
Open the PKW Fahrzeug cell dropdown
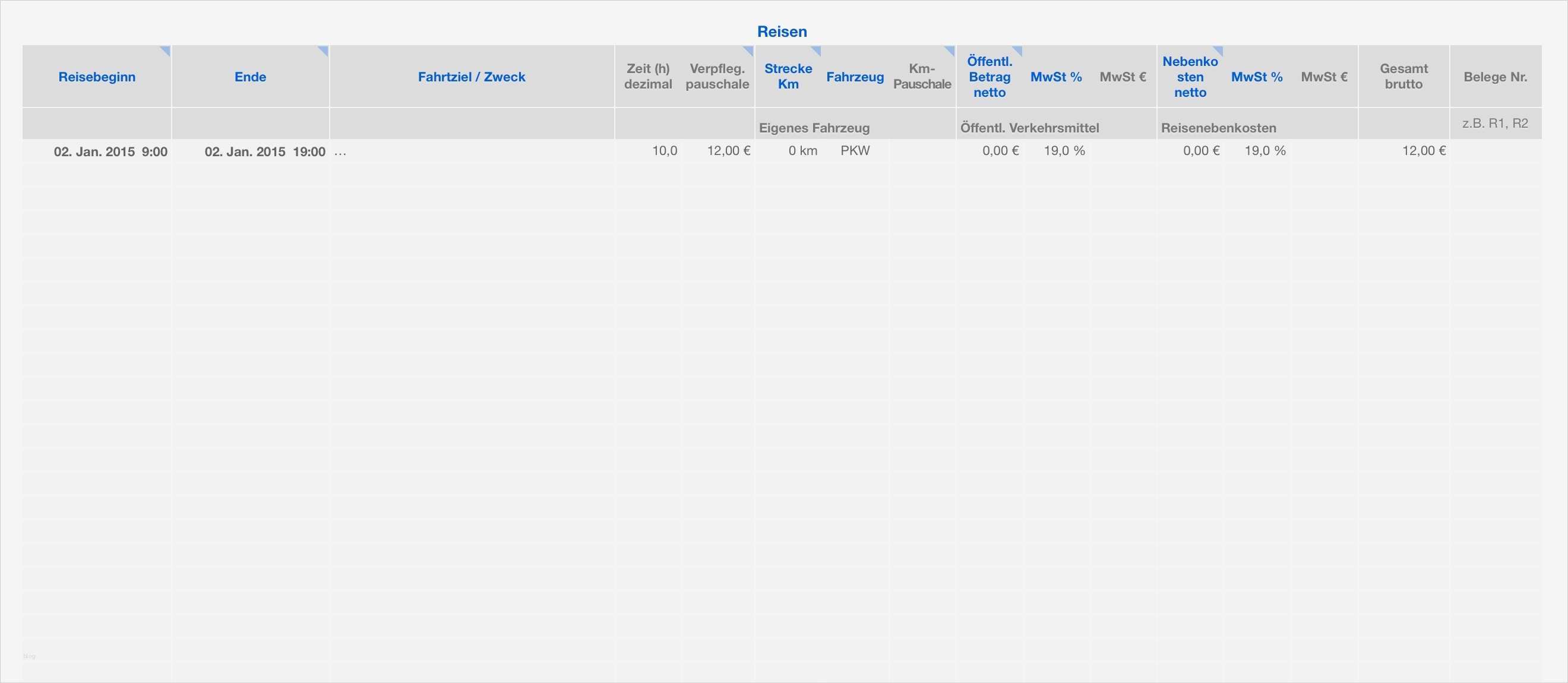coord(855,151)
